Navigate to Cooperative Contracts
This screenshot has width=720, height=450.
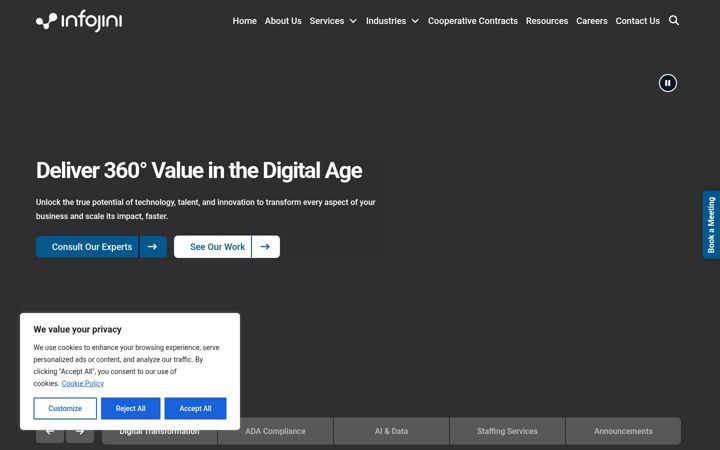click(472, 21)
